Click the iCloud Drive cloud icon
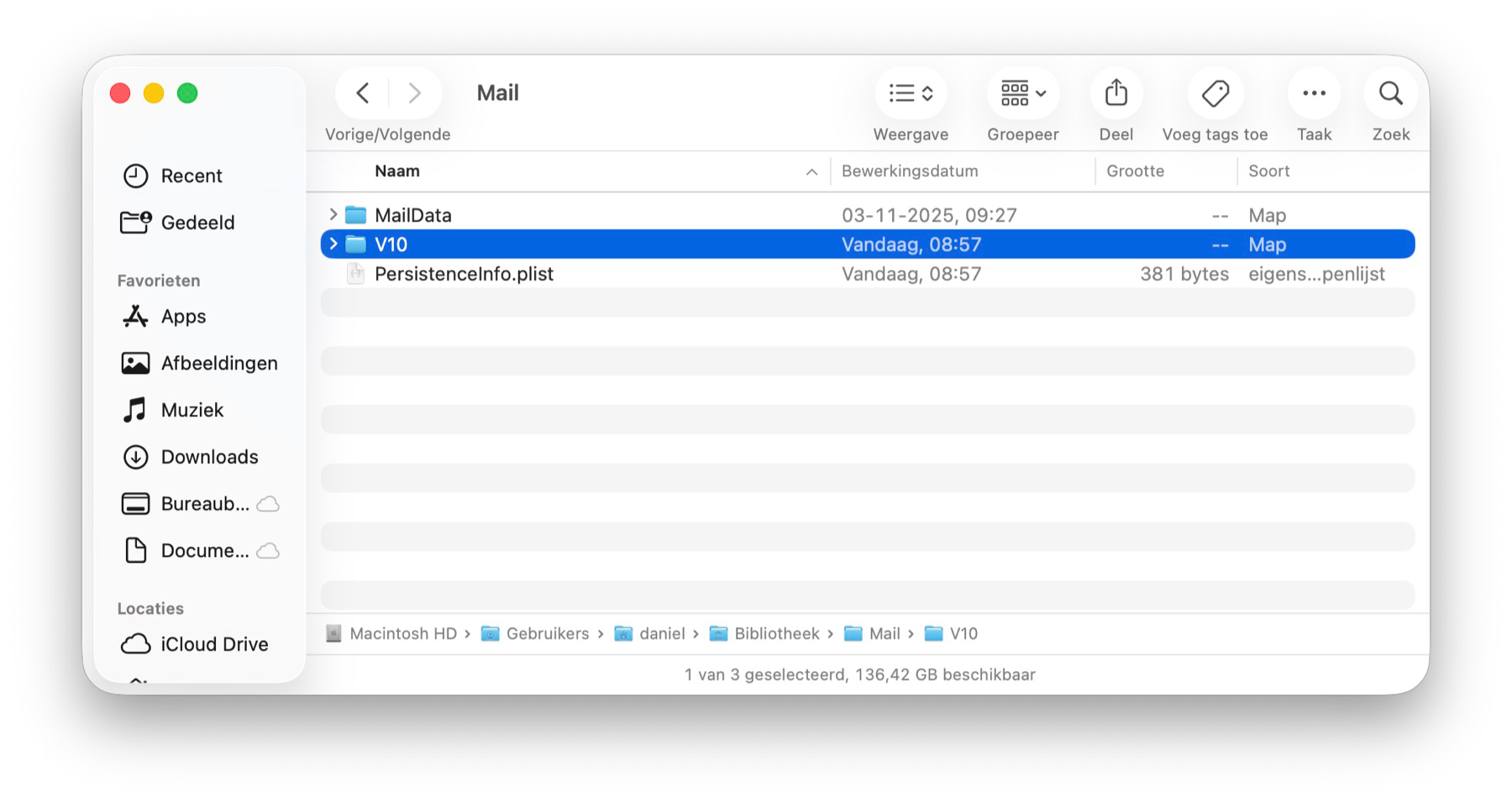The image size is (1512, 803). click(135, 644)
